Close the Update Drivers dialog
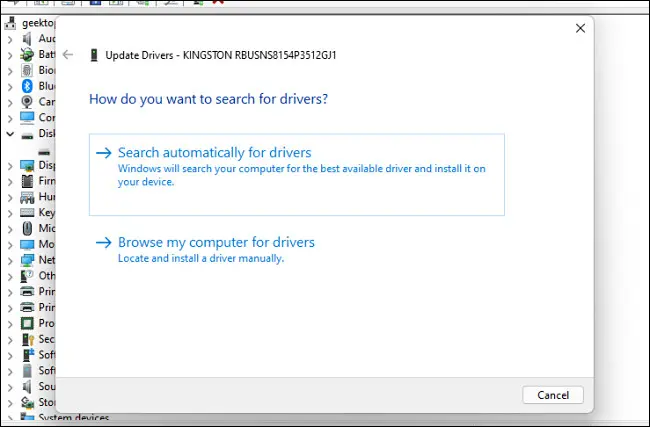650x427 pixels. [x=580, y=28]
